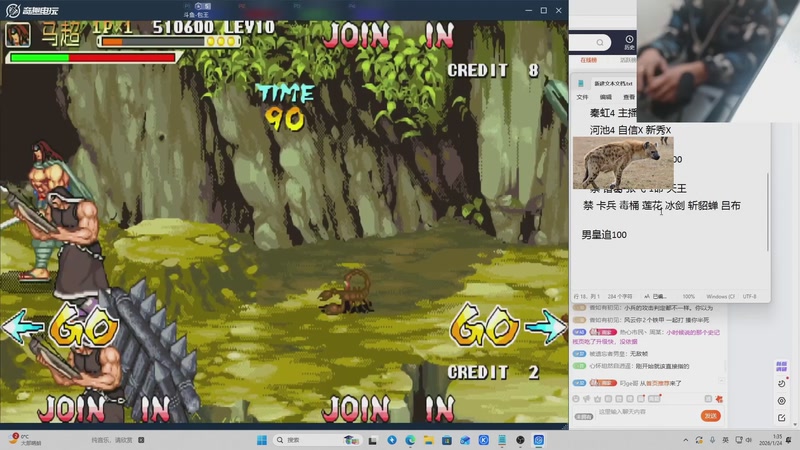Click the small scroll-to-bottom arrow in chat
Image resolution: width=800 pixels, height=450 pixels.
click(x=721, y=381)
